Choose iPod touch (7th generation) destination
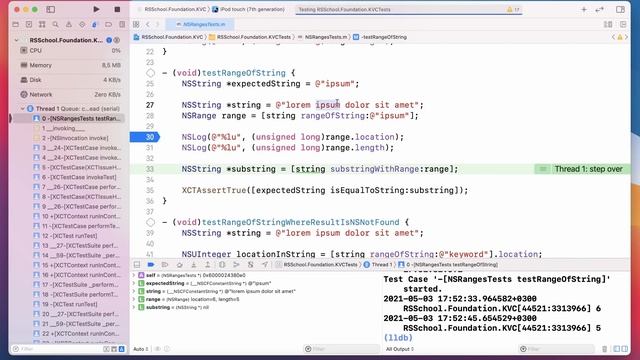 tap(249, 9)
